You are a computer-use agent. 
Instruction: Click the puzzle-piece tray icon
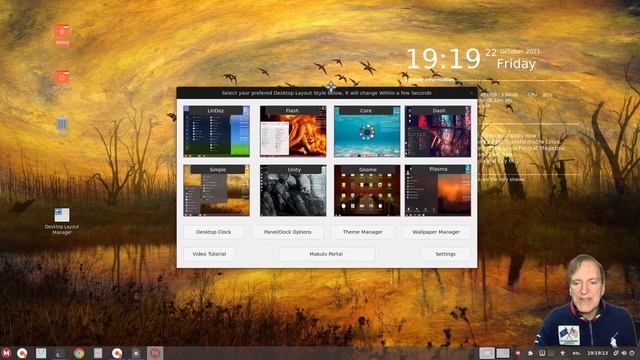pos(531,353)
